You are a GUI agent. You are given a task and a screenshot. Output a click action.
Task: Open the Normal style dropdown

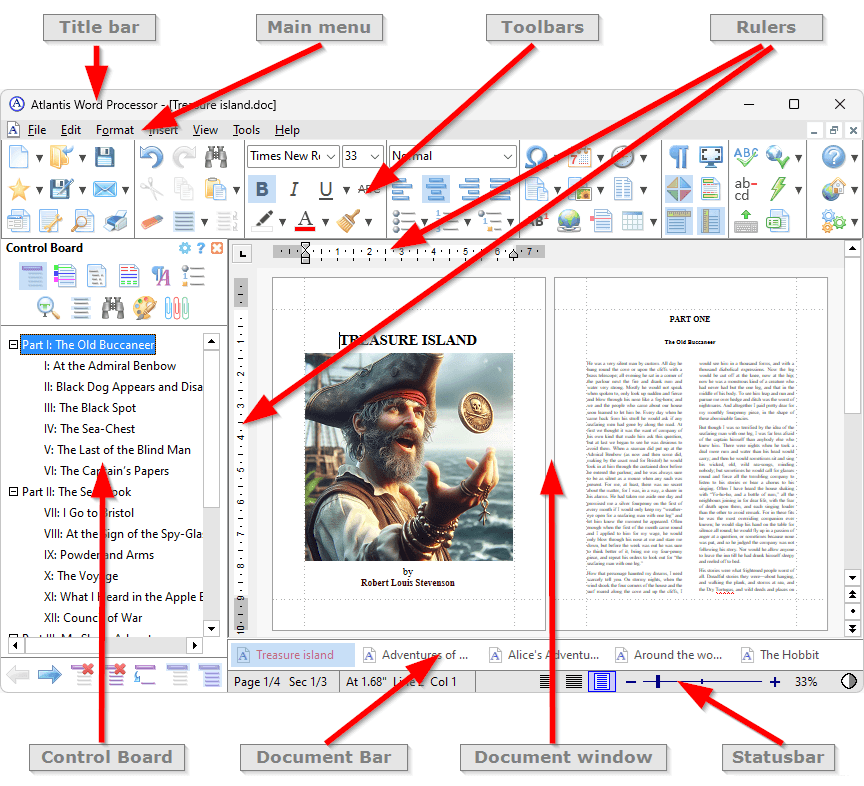coord(508,157)
